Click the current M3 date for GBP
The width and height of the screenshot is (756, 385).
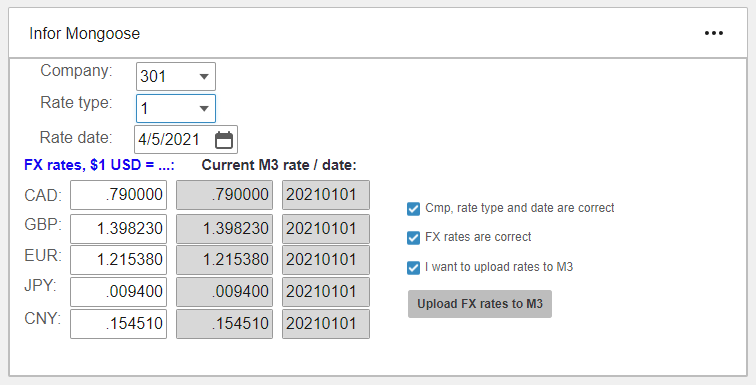326,229
